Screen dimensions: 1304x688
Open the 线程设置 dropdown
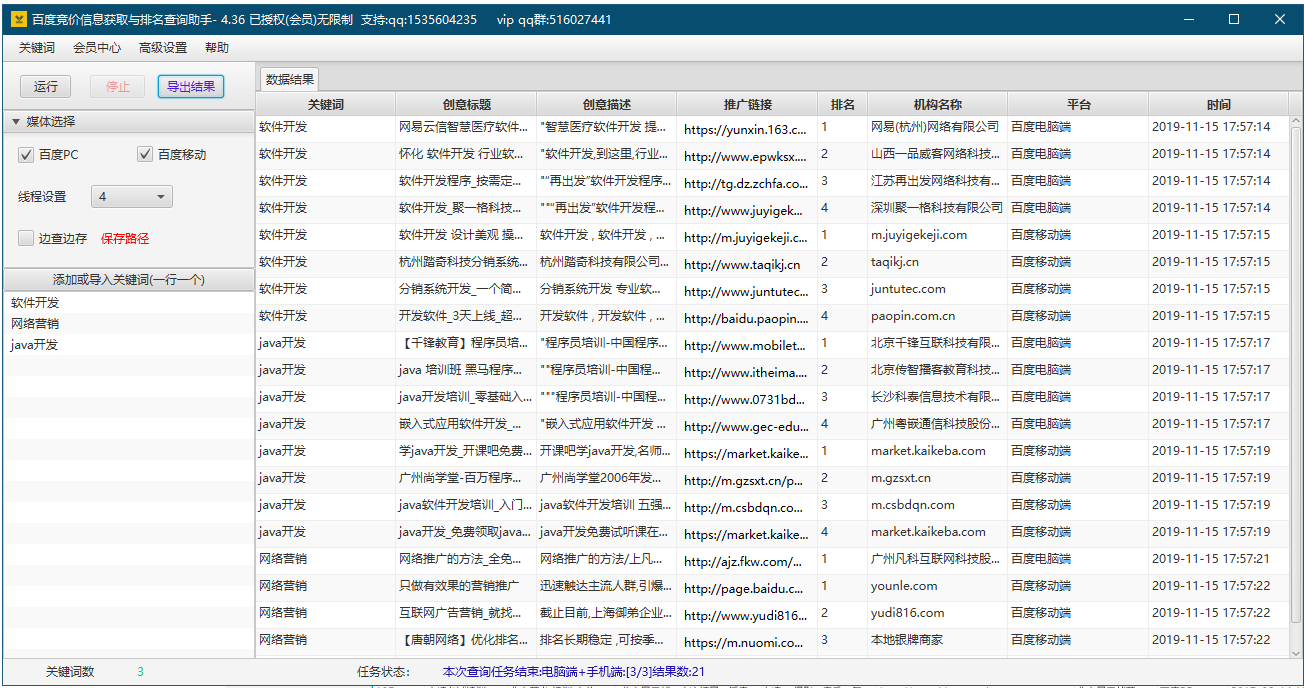click(x=132, y=197)
